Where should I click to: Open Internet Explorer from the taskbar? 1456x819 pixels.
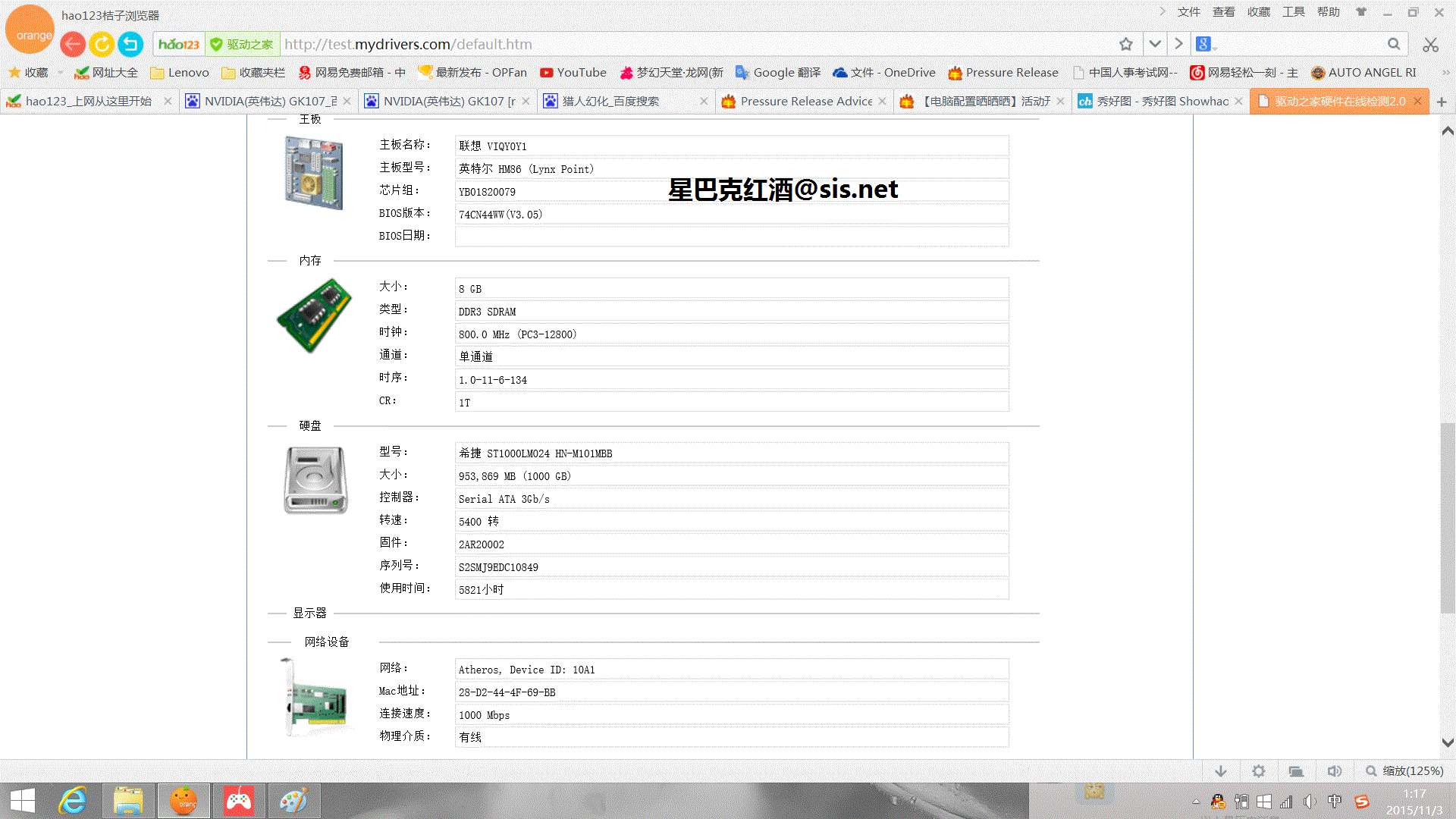74,801
